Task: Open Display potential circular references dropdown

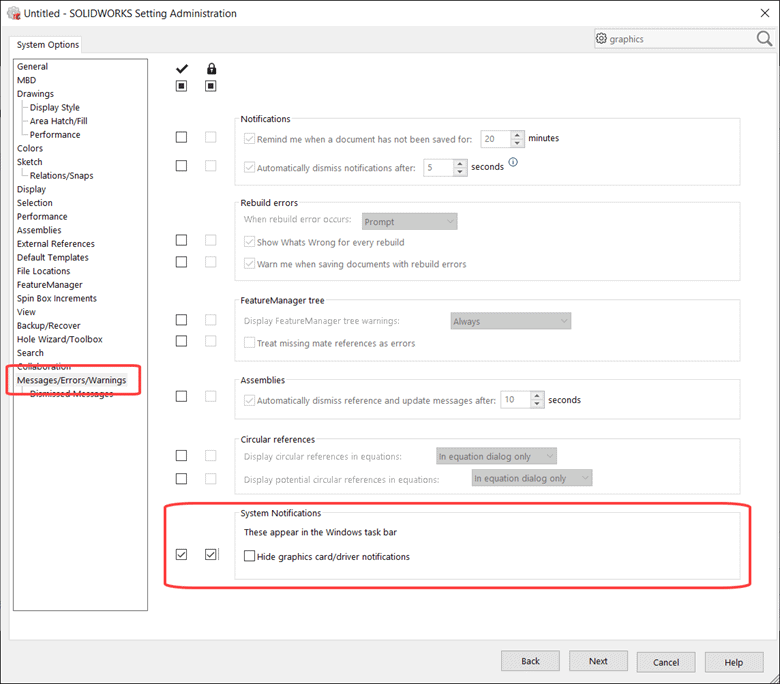Action: pyautogui.click(x=532, y=478)
